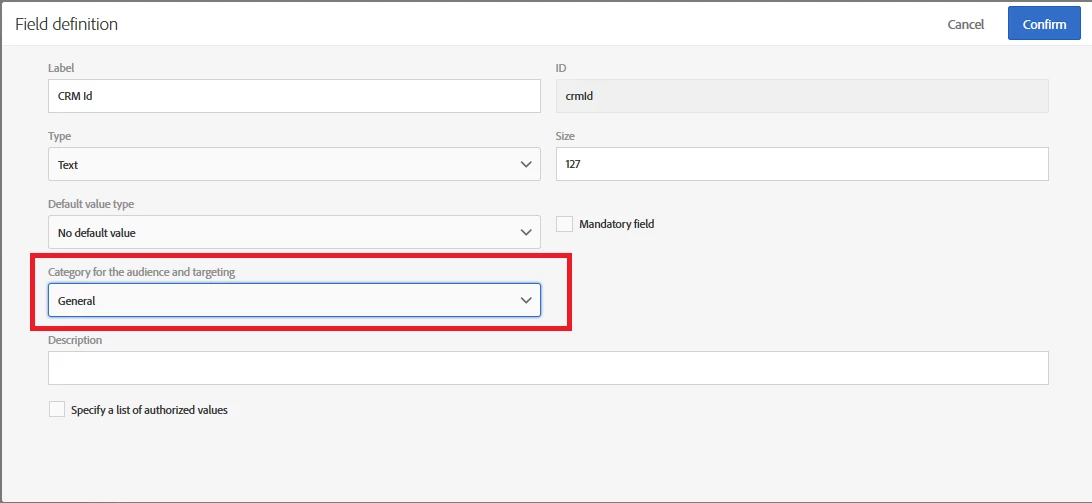The height and width of the screenshot is (503, 1092).
Task: Click the Default value type label
Action: (x=91, y=204)
